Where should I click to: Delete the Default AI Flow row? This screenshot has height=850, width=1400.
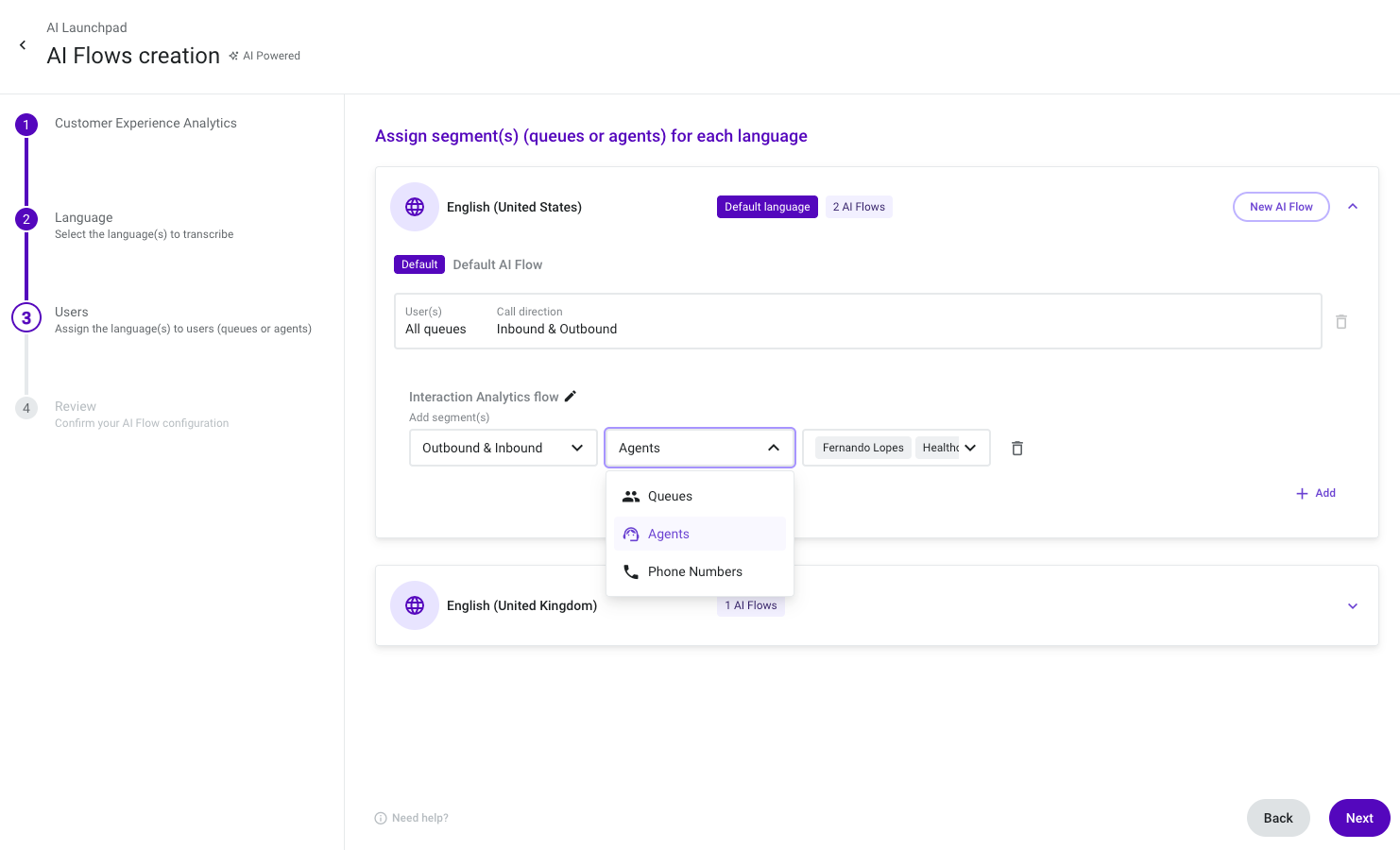tap(1341, 322)
